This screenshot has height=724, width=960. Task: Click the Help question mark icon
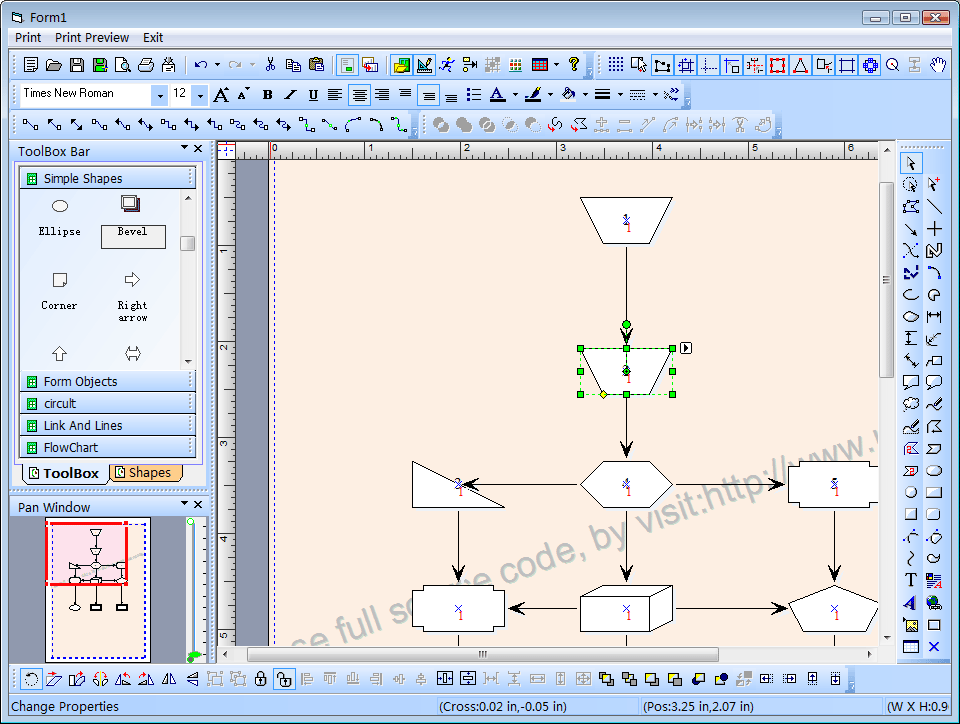coord(574,64)
